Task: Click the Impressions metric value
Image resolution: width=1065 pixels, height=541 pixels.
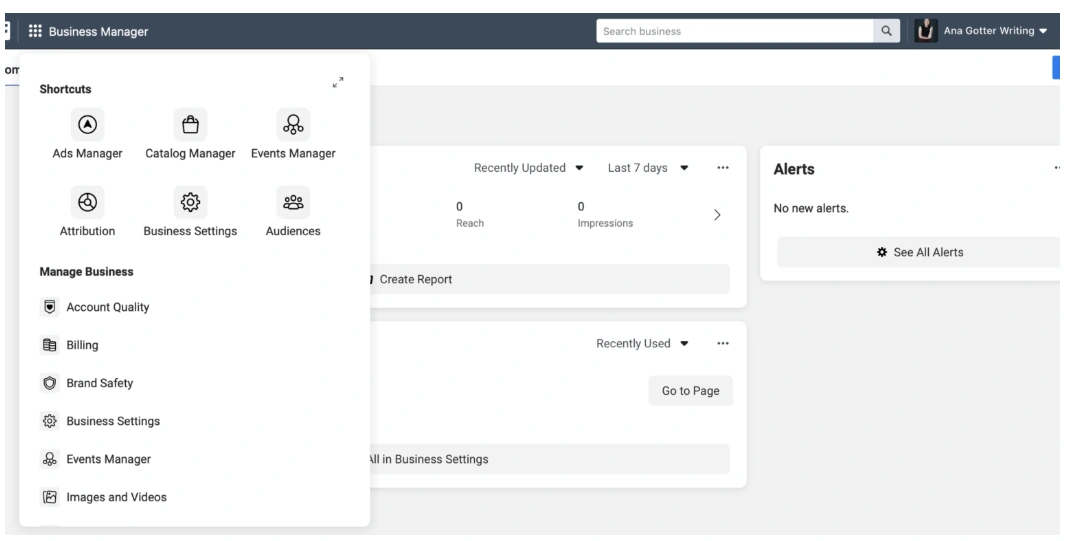Action: point(581,206)
